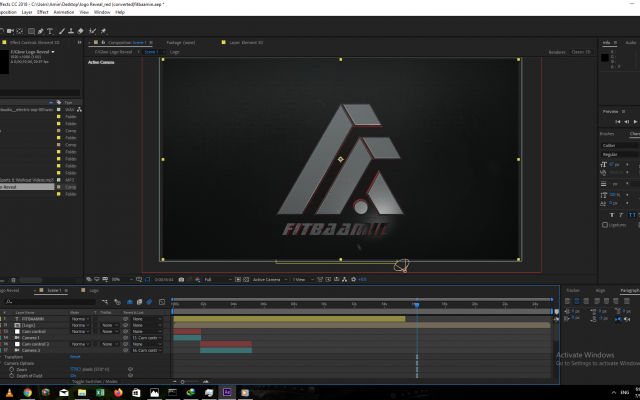Open resolution dropdown showing Full
Viewport: 640px width, 400px height.
(217, 280)
